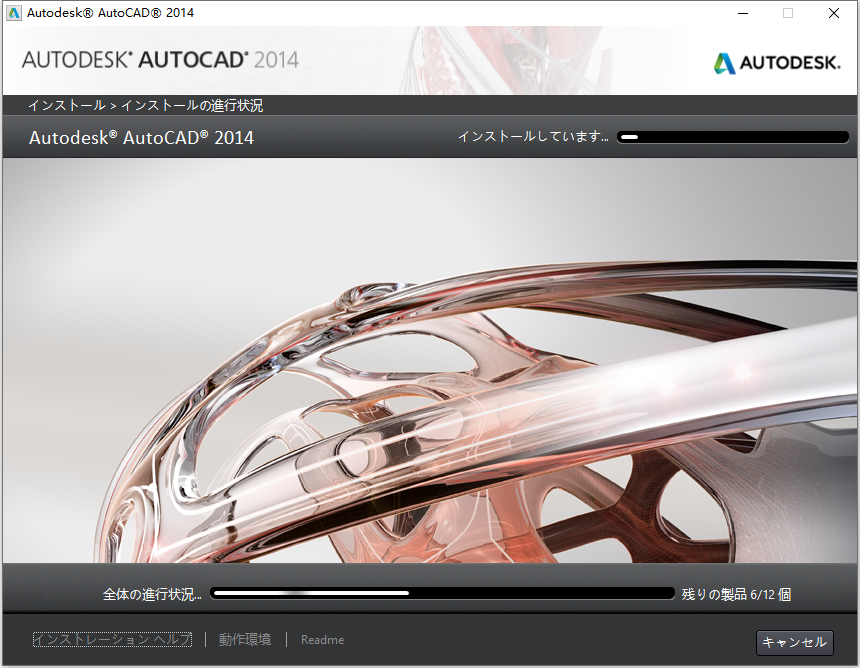The image size is (860, 668).
Task: Click the 全体の進行状況... label
Action: click(x=152, y=595)
